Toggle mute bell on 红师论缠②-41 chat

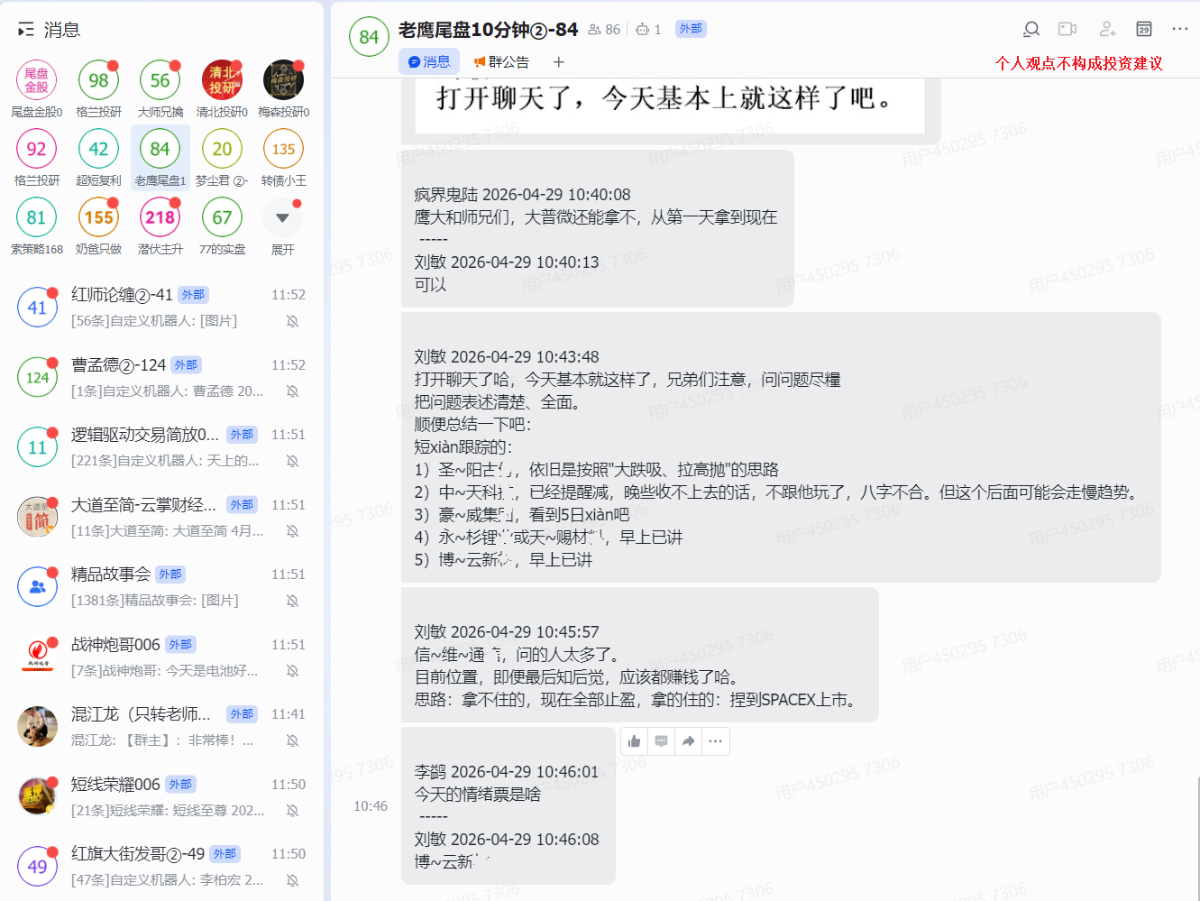click(292, 321)
